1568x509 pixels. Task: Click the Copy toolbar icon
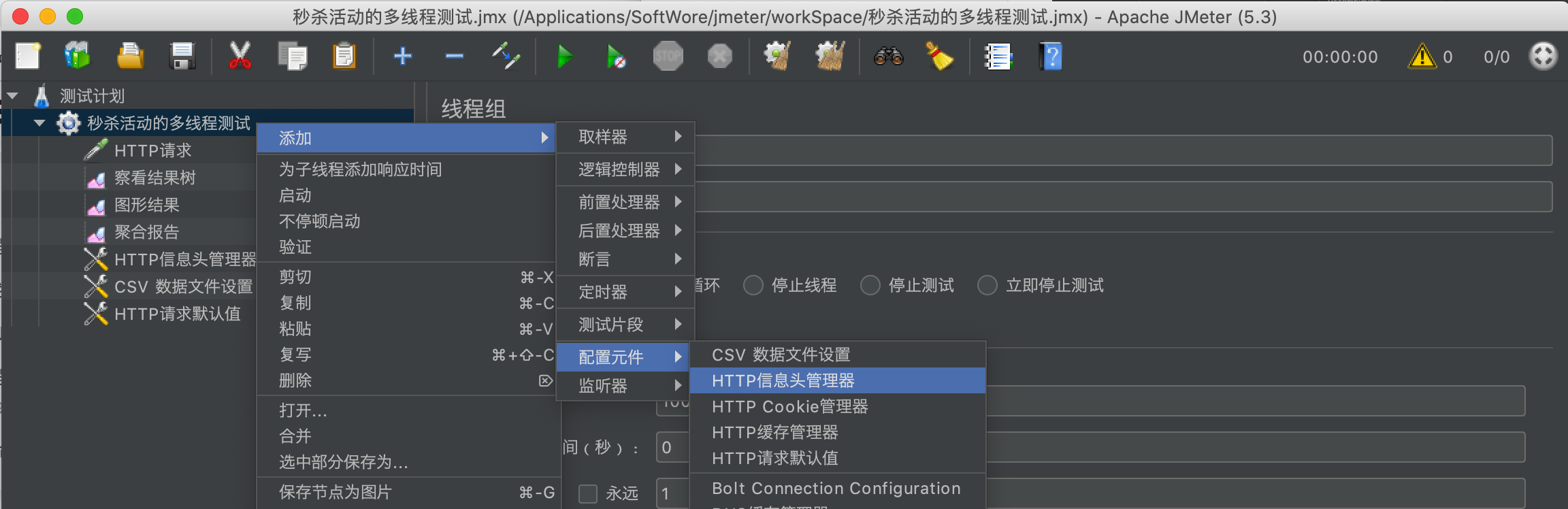pyautogui.click(x=293, y=56)
